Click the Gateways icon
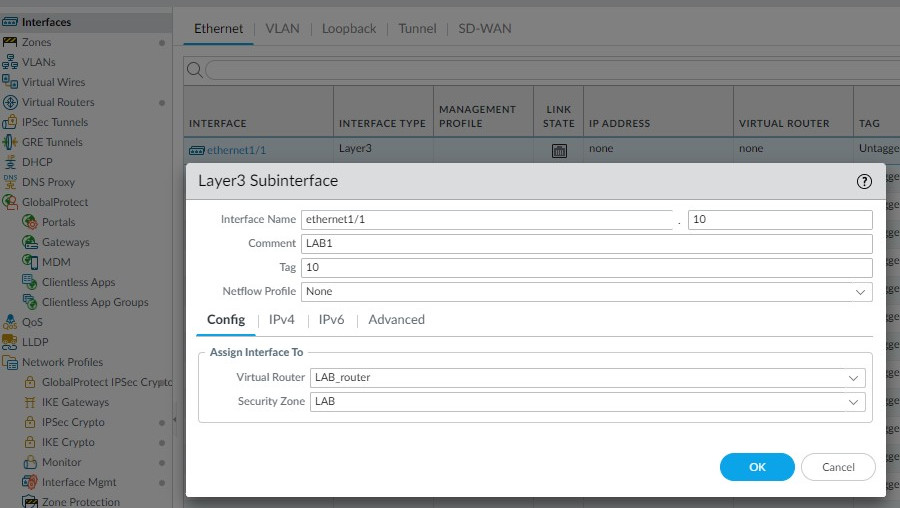The image size is (900, 508). [x=30, y=242]
